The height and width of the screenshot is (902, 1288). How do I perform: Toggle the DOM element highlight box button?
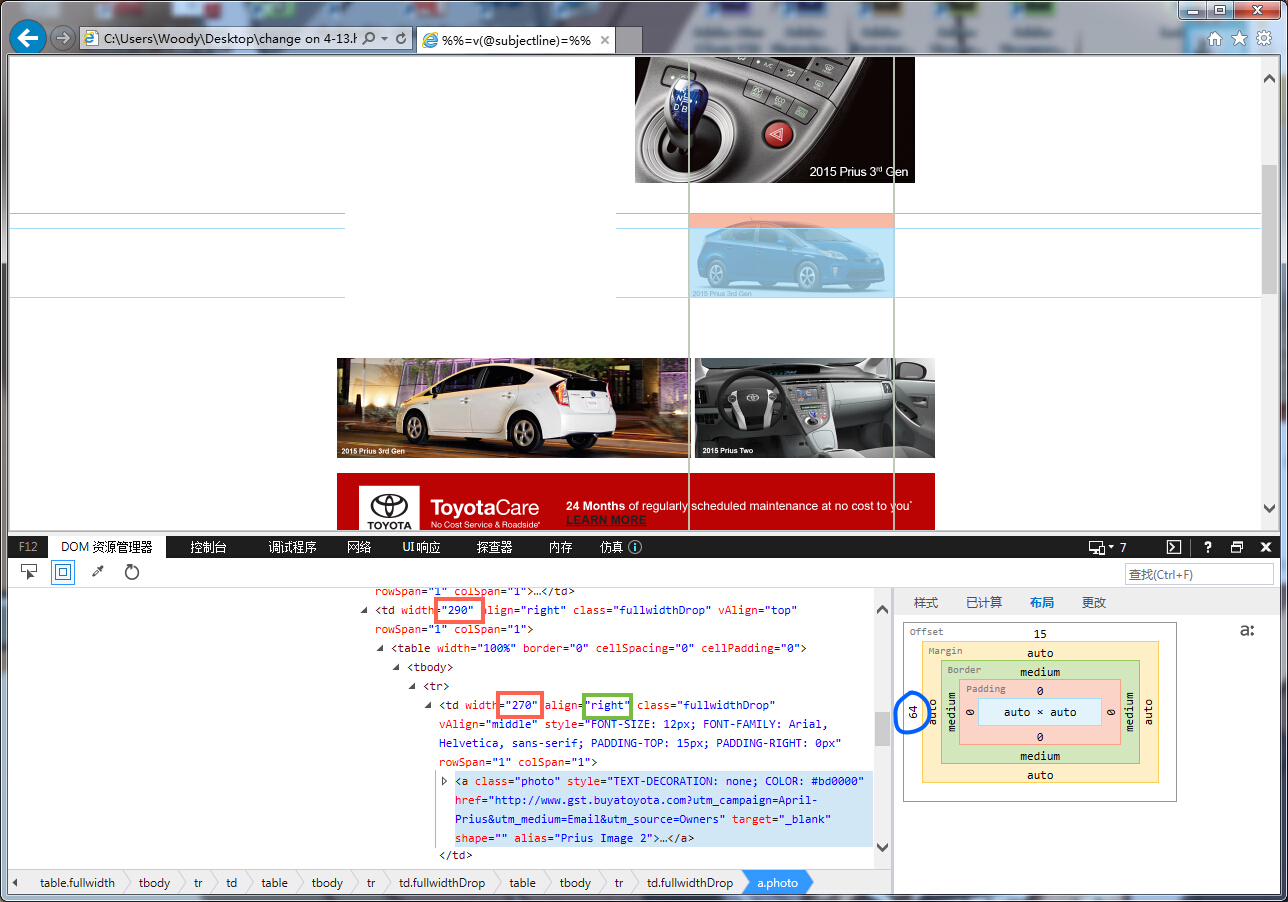[x=63, y=572]
